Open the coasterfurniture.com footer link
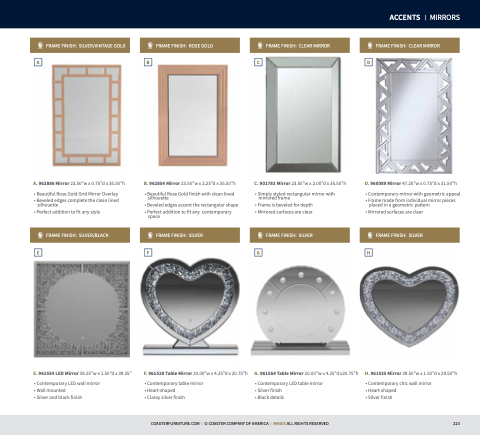 pyautogui.click(x=175, y=423)
